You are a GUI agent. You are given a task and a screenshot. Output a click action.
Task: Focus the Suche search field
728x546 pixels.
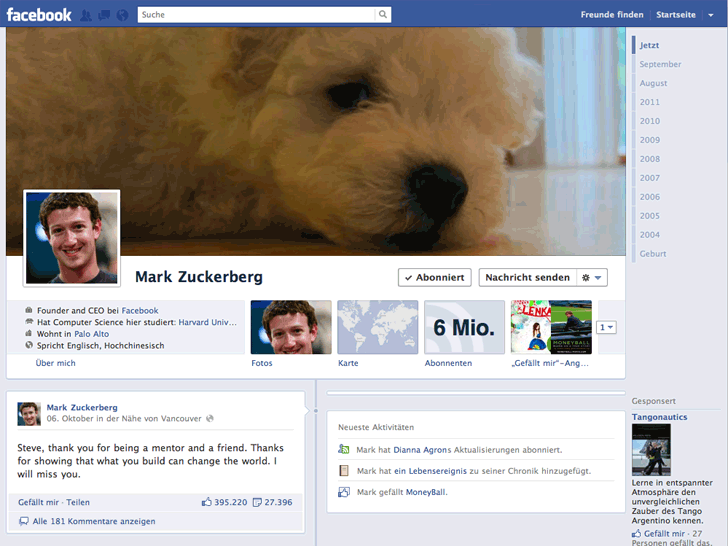pos(256,14)
